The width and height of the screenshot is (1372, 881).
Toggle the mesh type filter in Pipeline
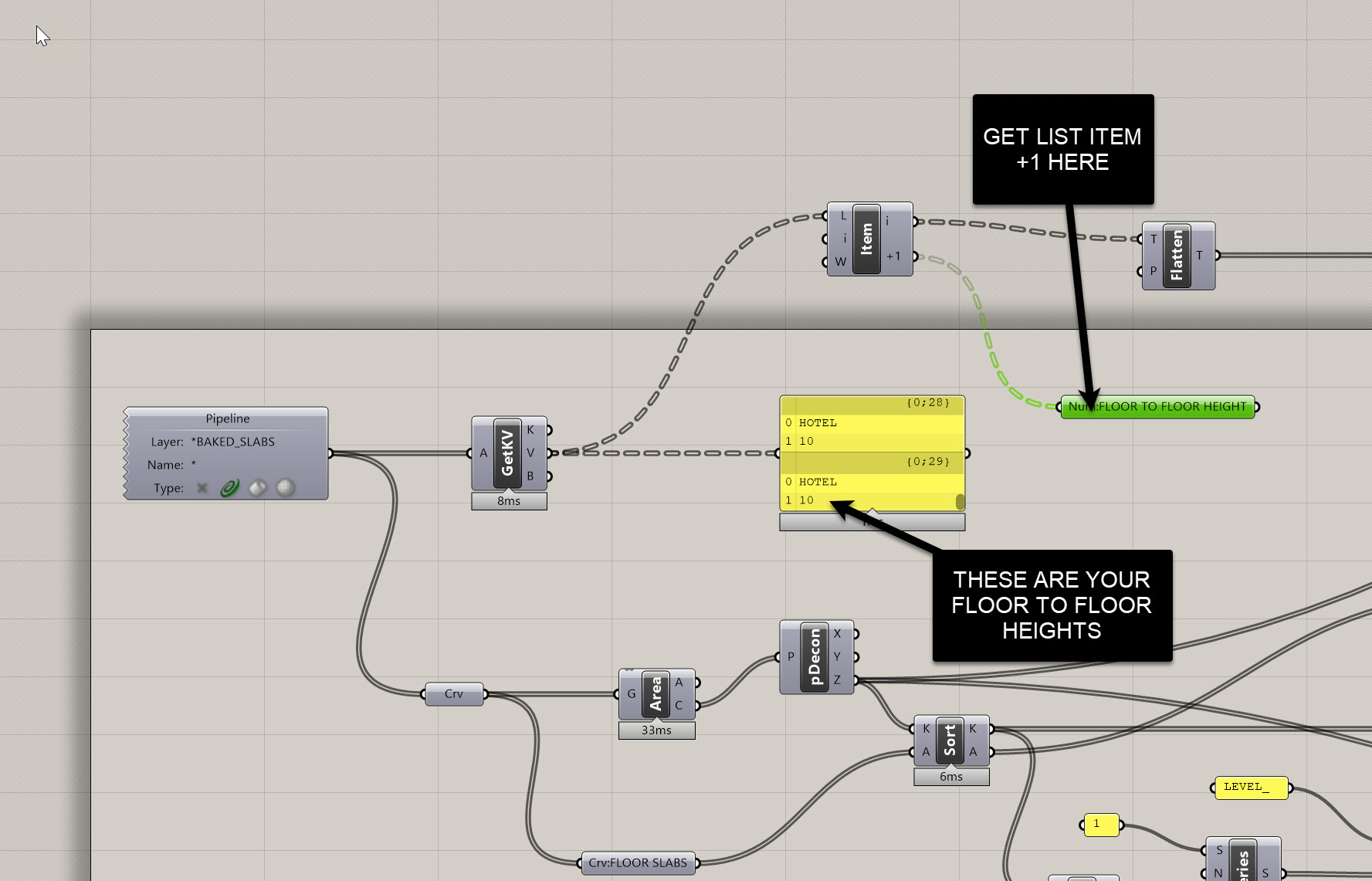pos(286,488)
